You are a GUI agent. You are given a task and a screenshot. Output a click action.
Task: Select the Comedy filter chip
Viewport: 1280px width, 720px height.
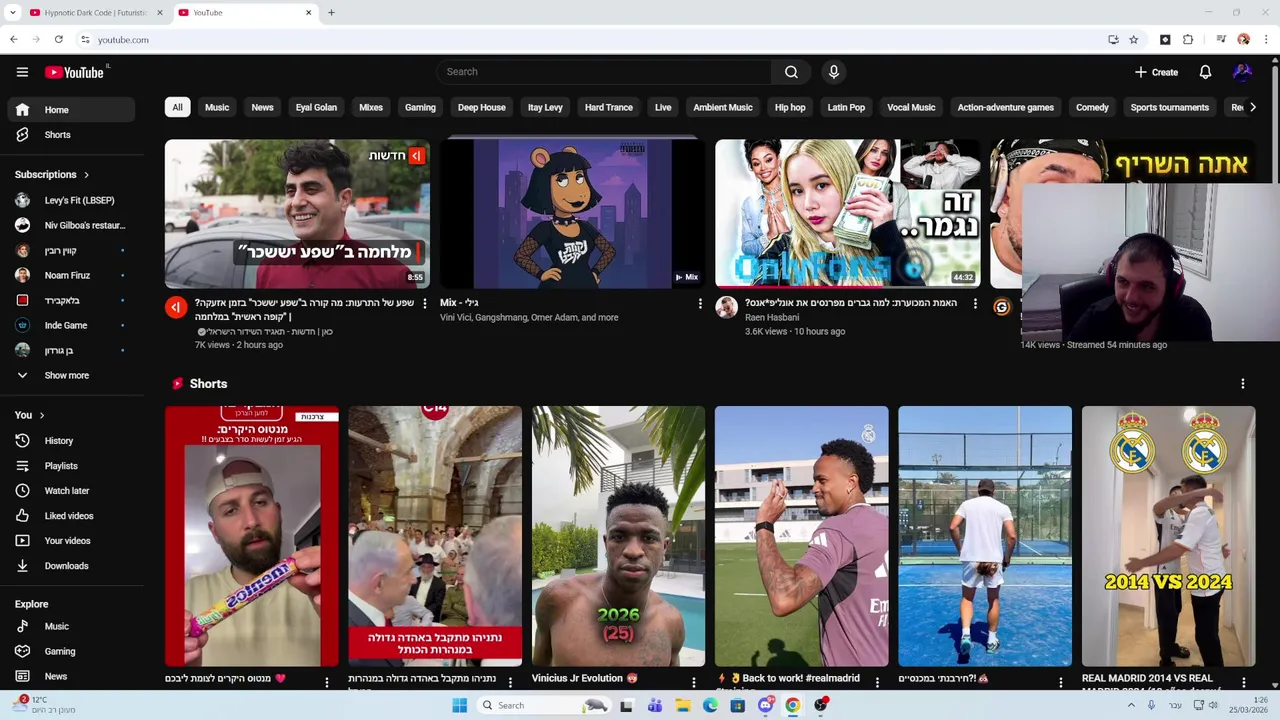click(x=1092, y=107)
